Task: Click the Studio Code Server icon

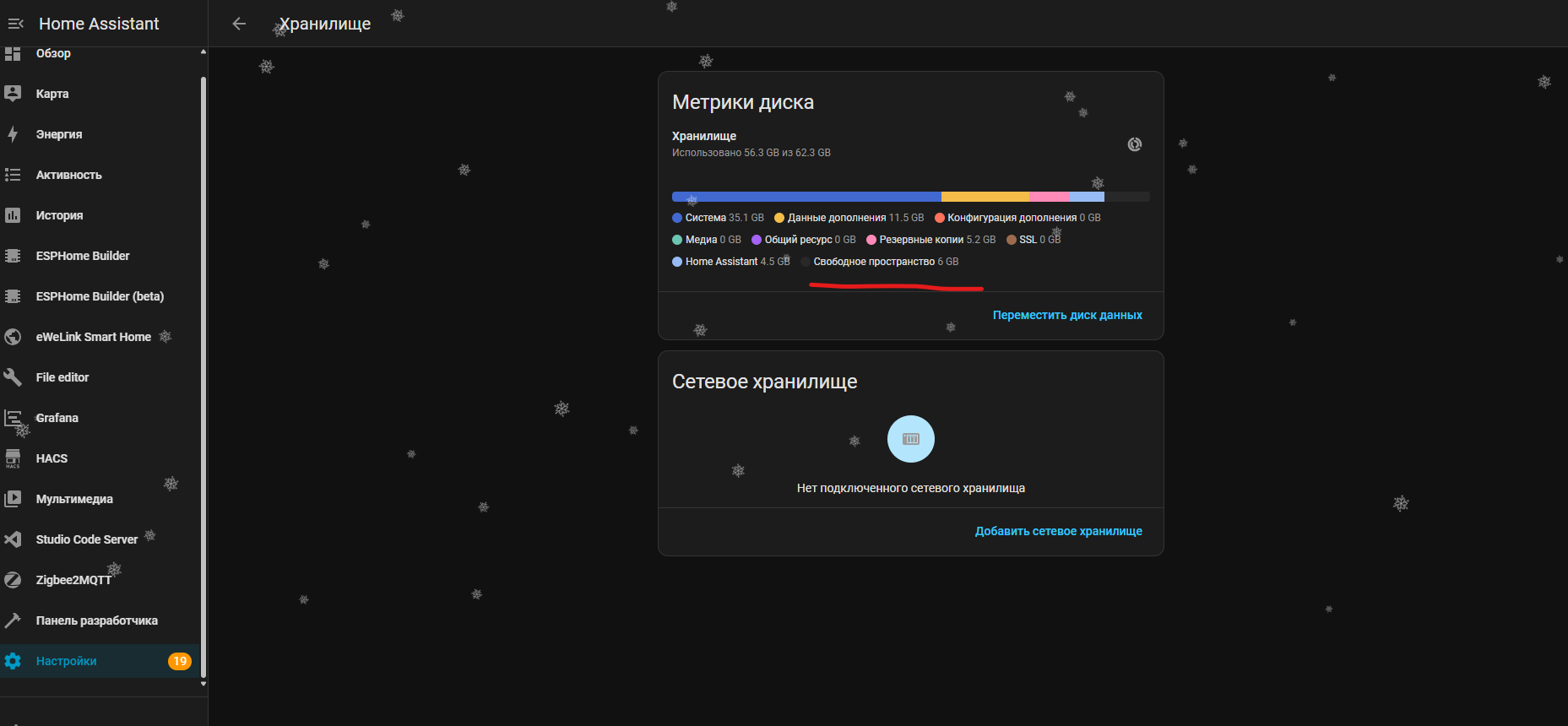Action: [x=13, y=539]
